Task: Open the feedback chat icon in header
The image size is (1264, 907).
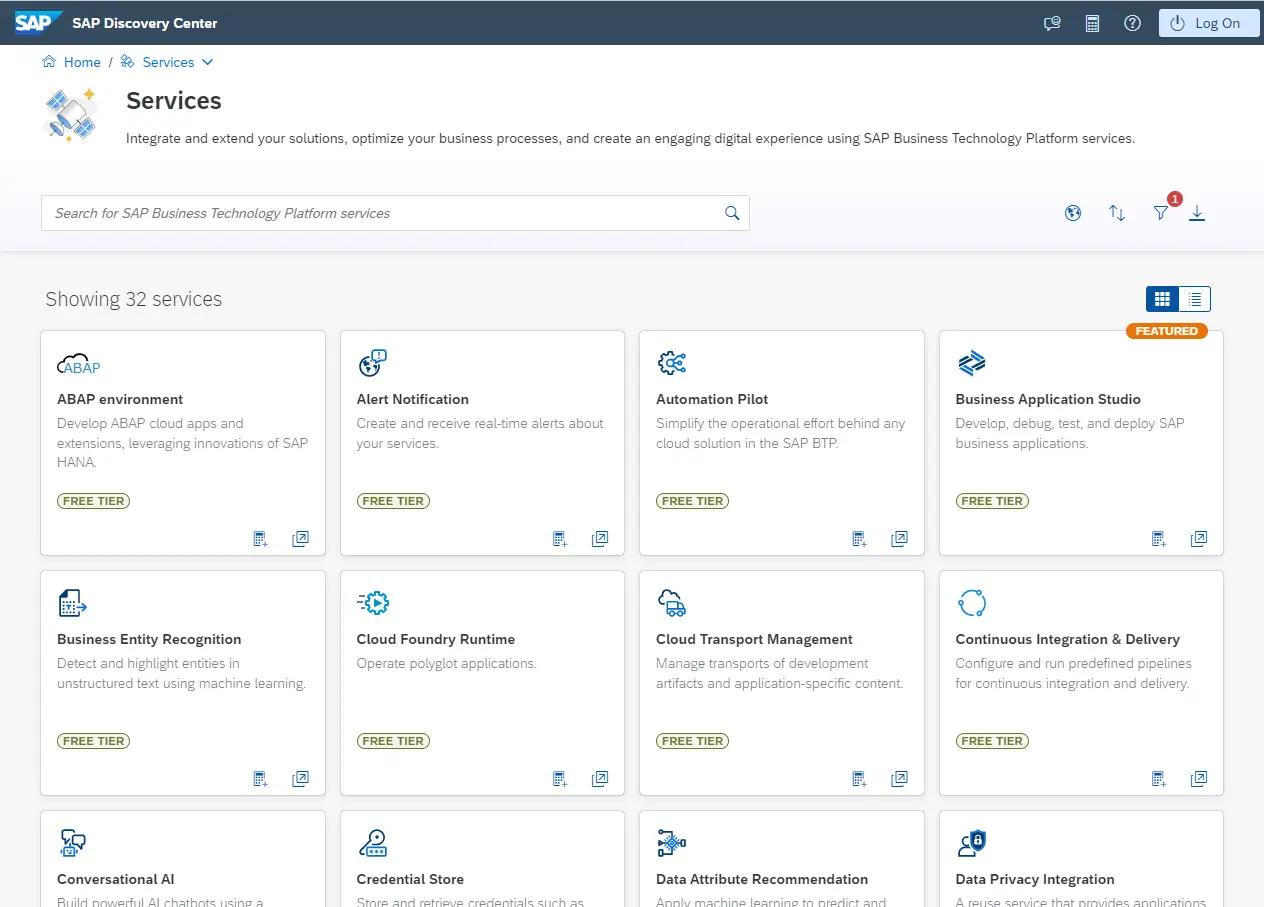Action: click(1051, 23)
